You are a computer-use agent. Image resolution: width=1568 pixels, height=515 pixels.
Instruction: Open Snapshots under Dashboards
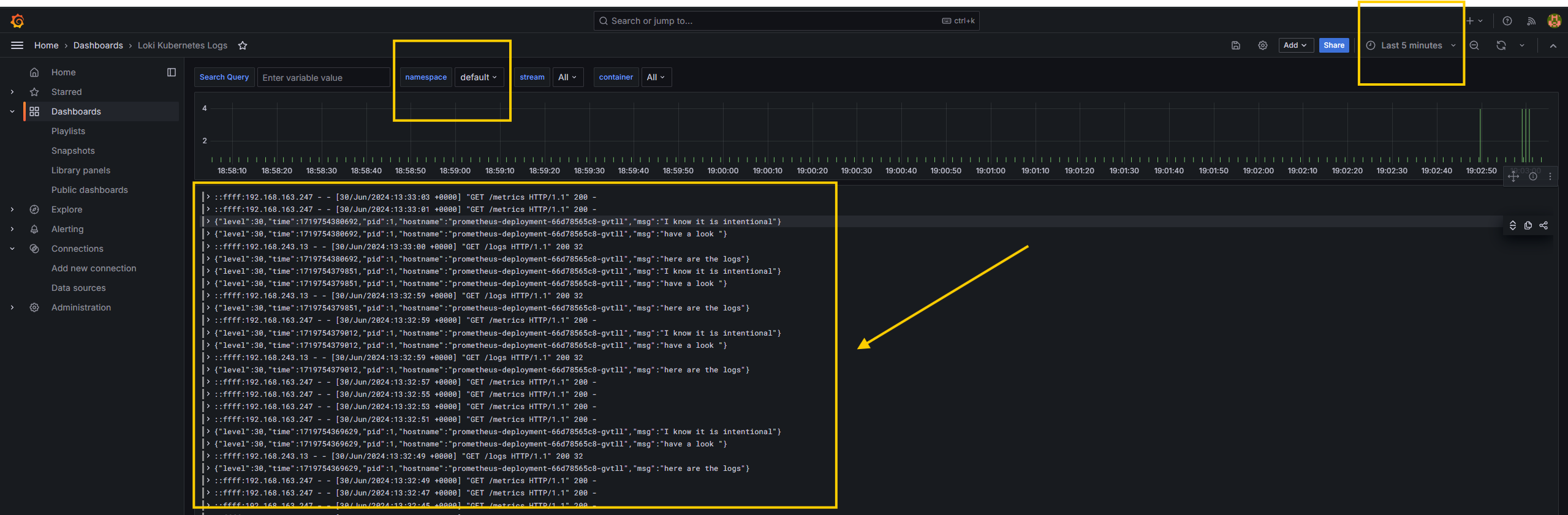(73, 151)
